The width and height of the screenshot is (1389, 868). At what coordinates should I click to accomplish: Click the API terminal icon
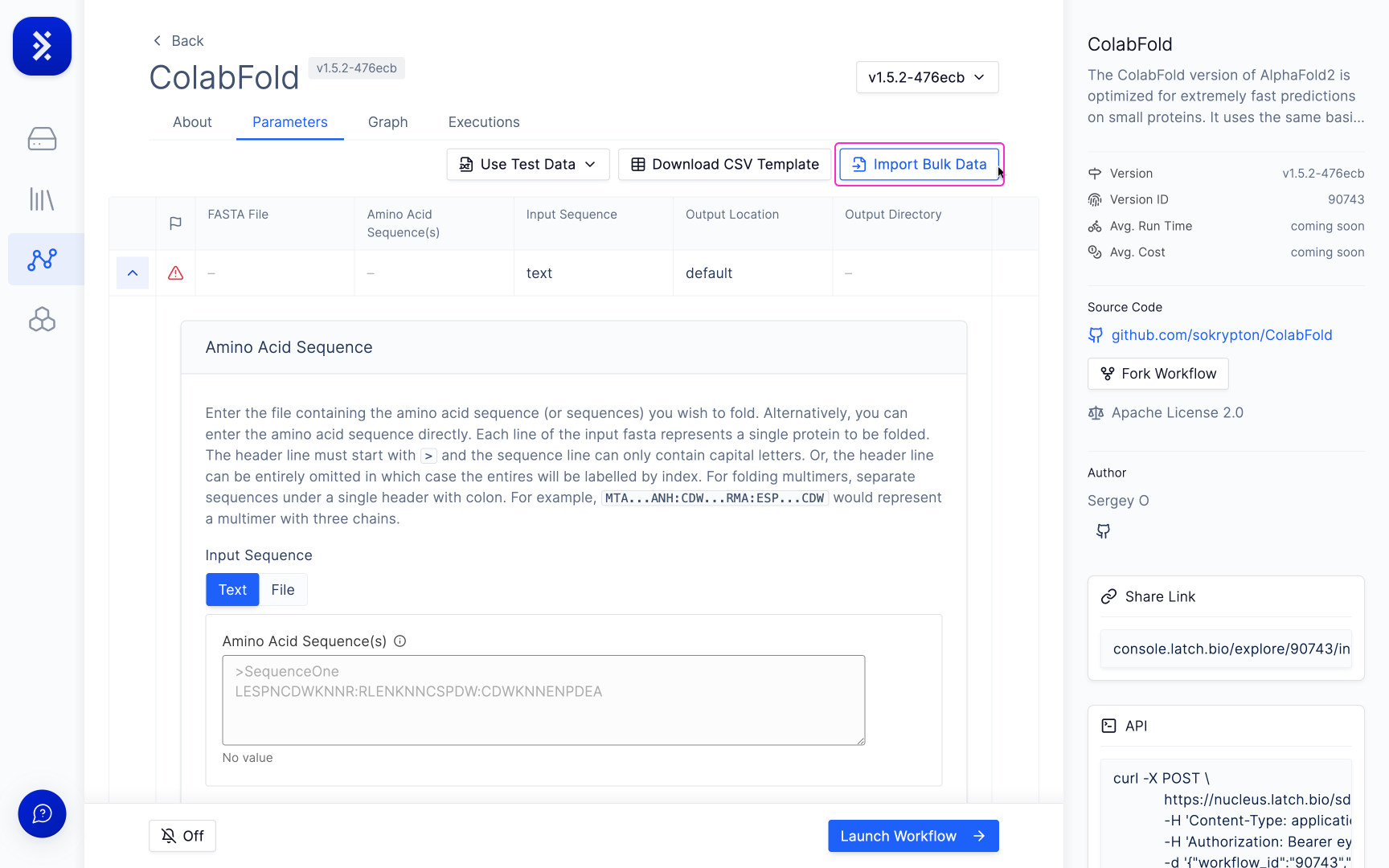coord(1108,726)
